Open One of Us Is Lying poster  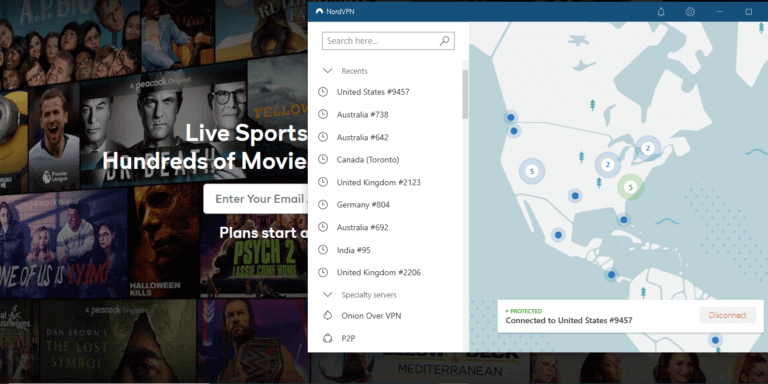pyautogui.click(x=64, y=242)
